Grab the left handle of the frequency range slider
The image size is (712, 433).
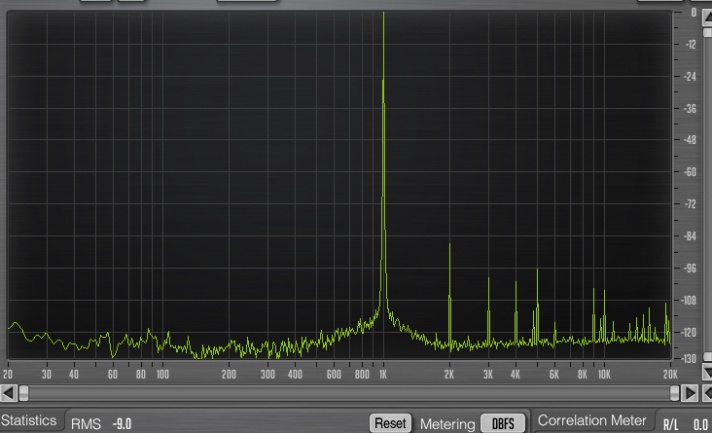coord(24,393)
